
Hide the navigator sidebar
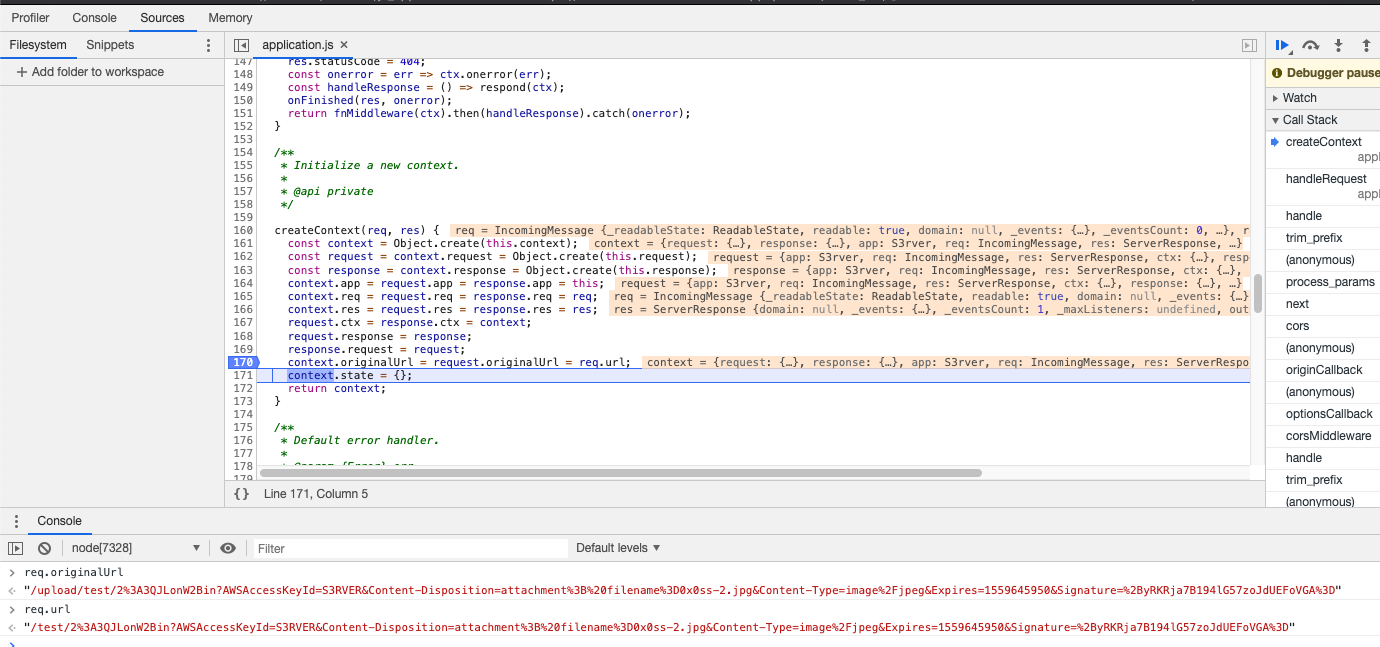241,44
